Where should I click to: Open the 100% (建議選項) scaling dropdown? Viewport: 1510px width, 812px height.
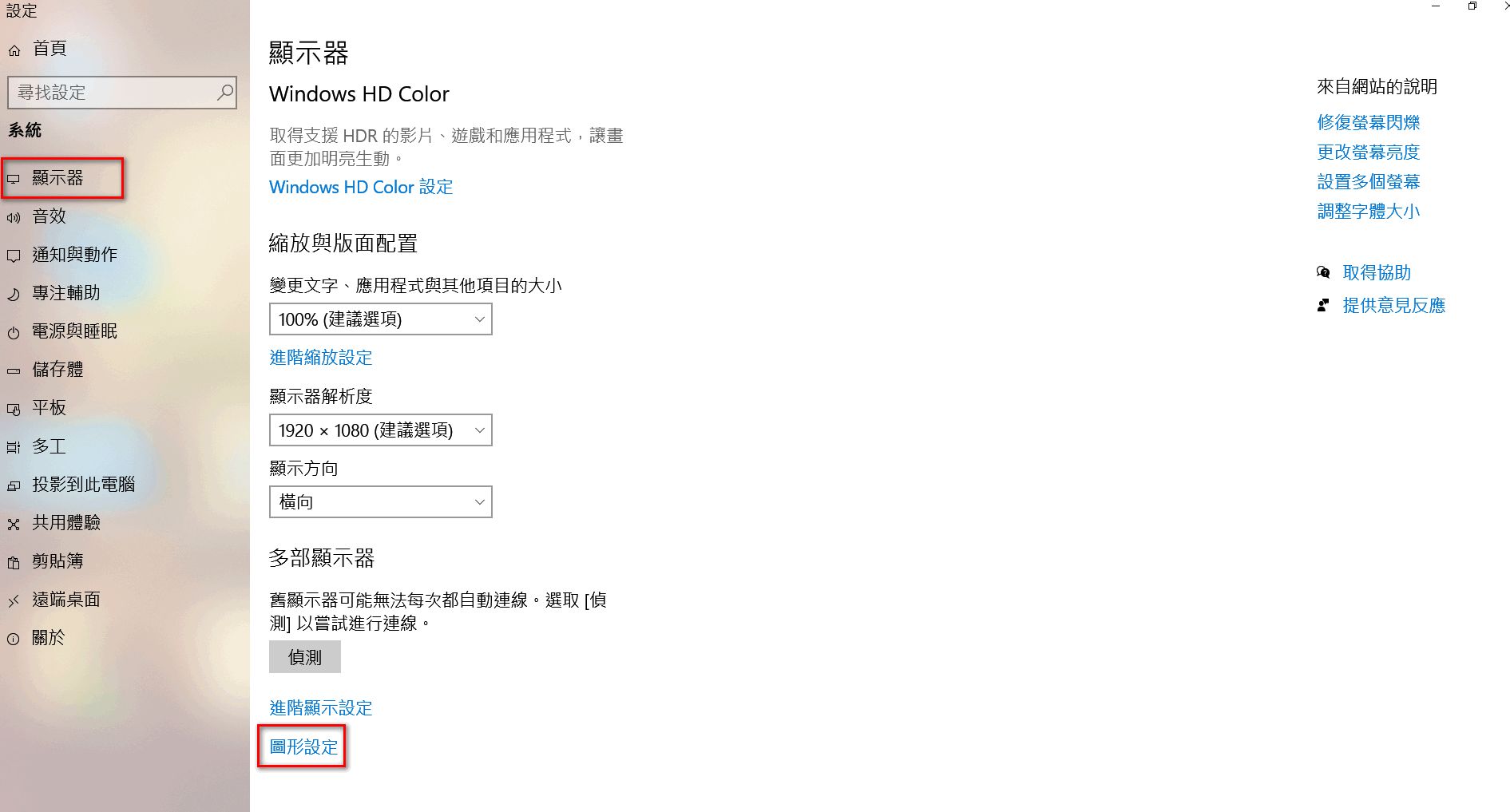(x=381, y=319)
